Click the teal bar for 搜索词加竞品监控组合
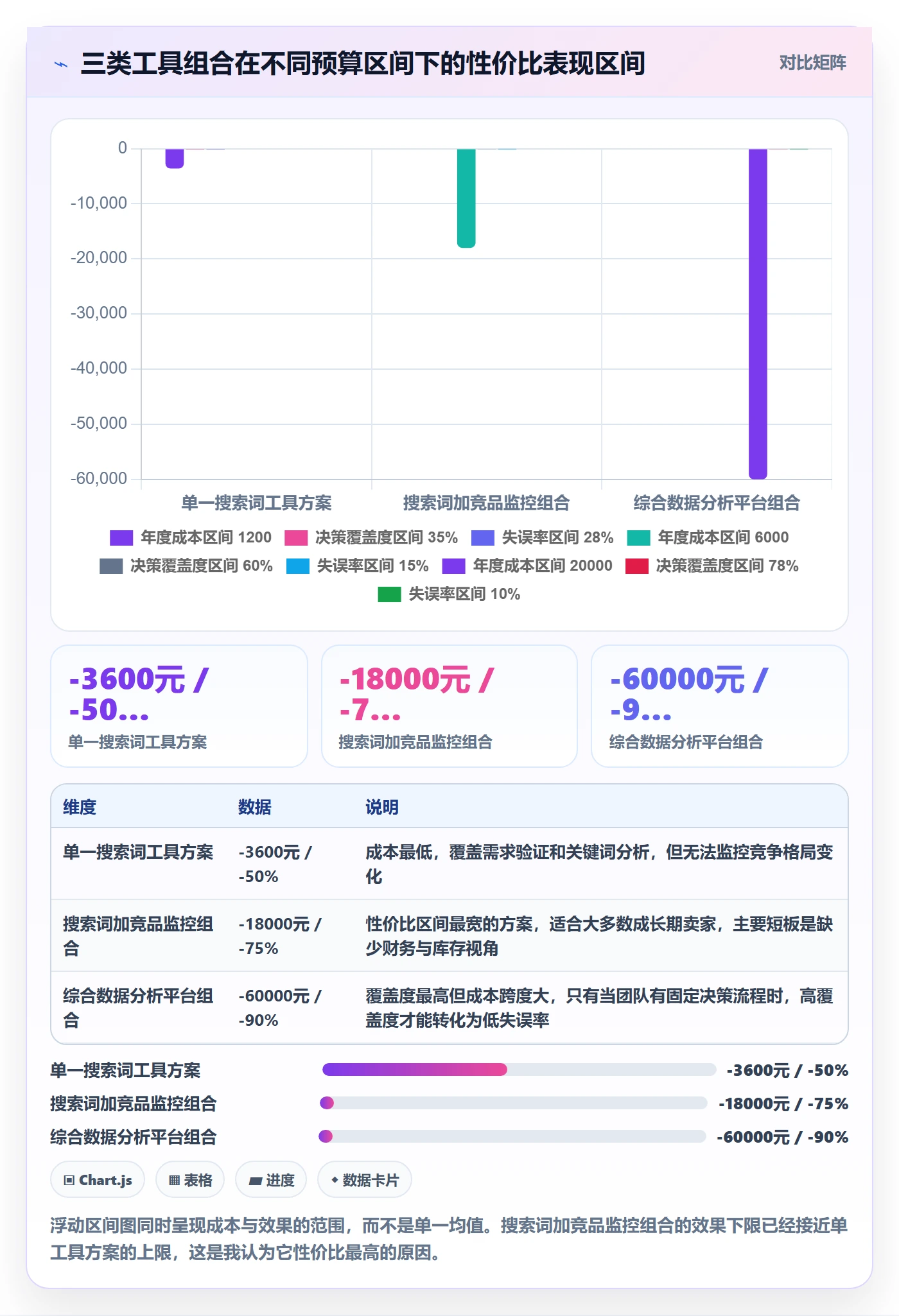 point(466,198)
